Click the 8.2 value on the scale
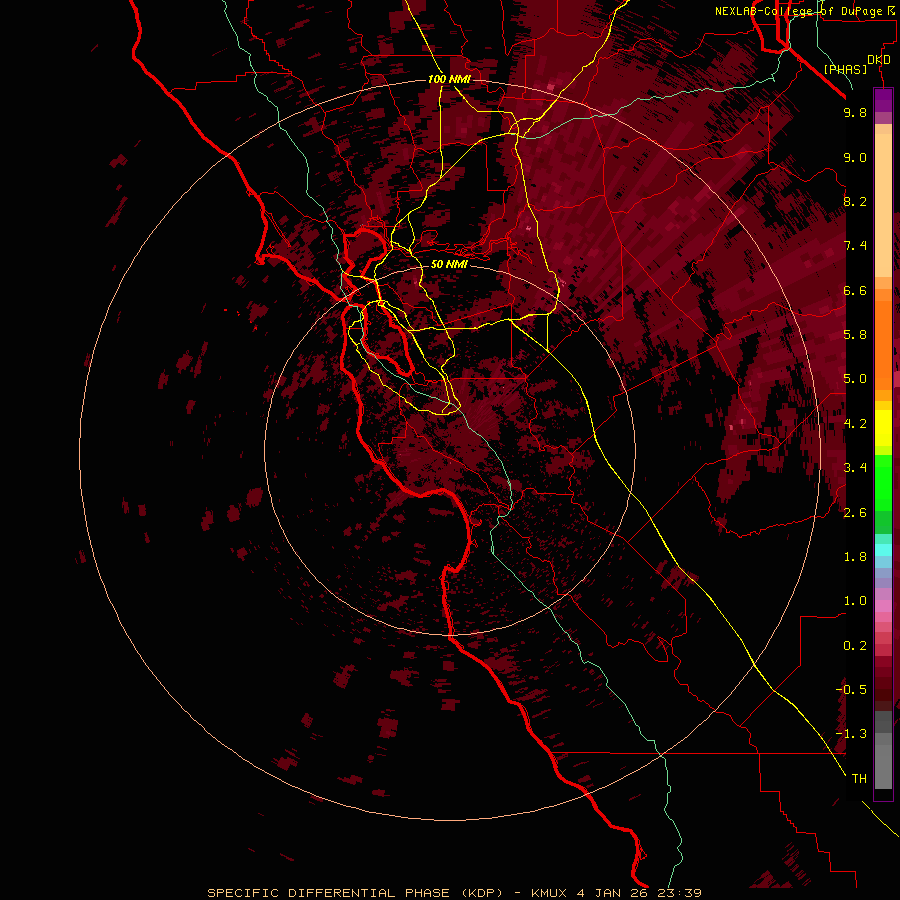 855,201
